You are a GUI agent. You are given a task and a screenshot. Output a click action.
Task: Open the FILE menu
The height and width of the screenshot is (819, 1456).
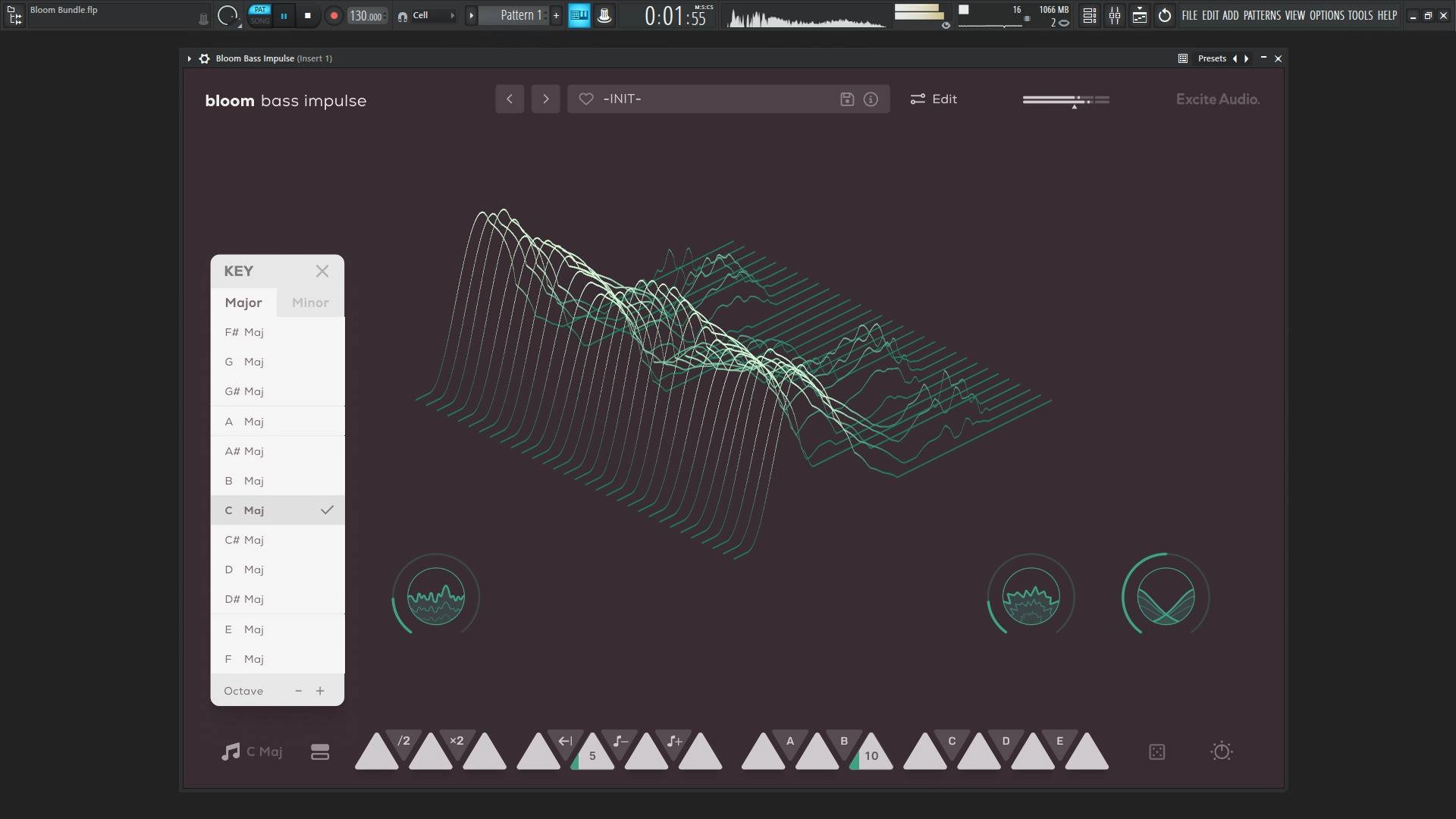pyautogui.click(x=1189, y=15)
